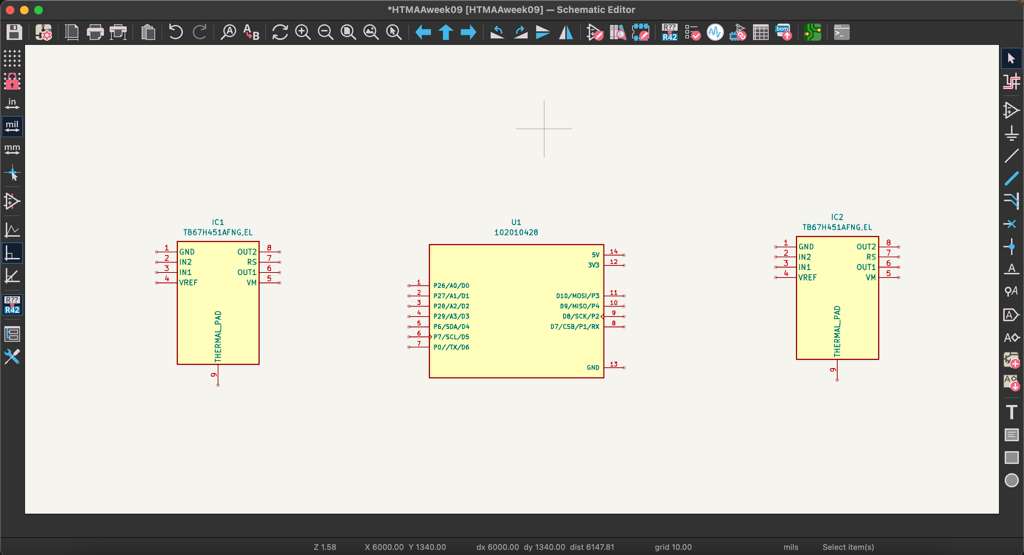Undo the last action
1024x555 pixels.
(x=176, y=32)
